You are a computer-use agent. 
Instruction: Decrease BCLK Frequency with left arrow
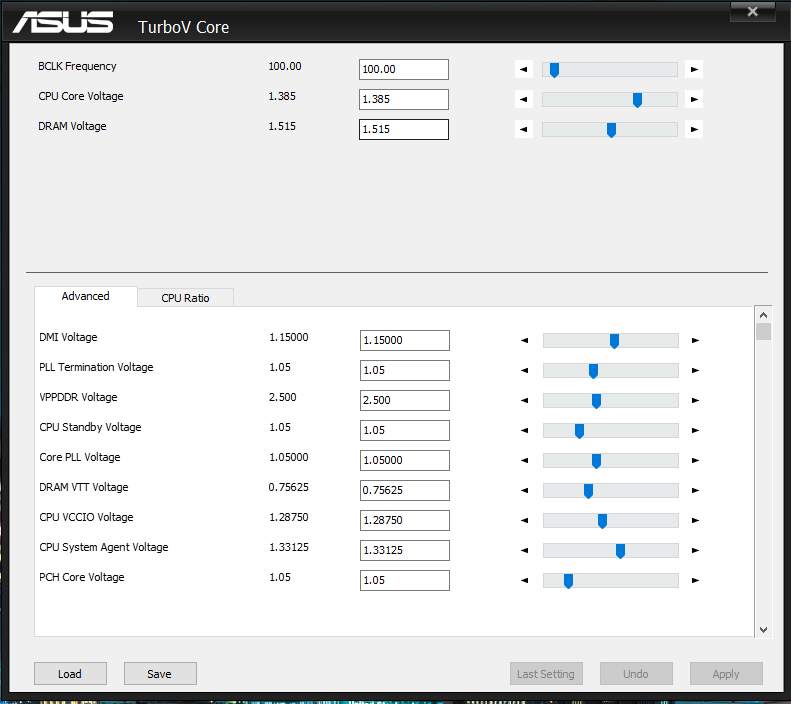pyautogui.click(x=524, y=69)
